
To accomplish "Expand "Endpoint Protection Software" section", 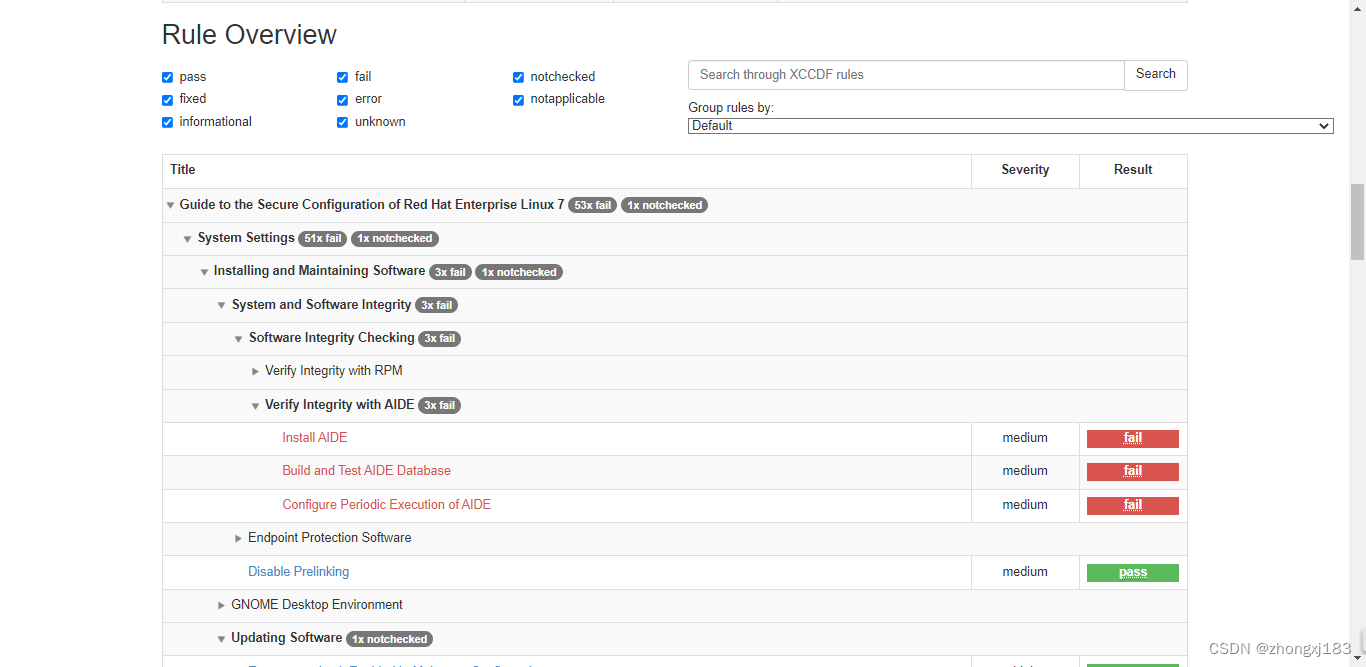I will pyautogui.click(x=239, y=538).
